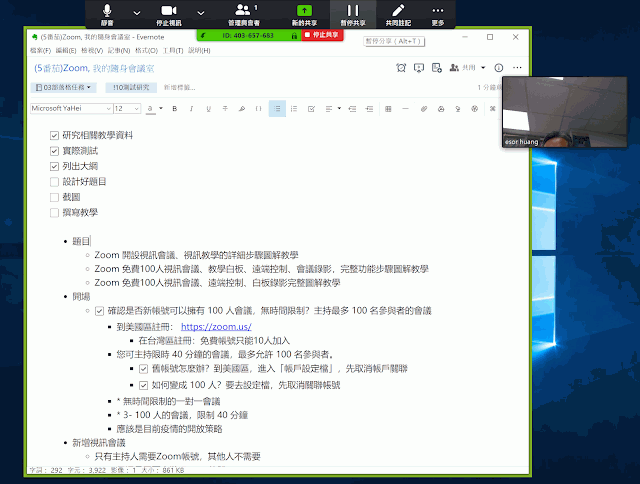640x484 pixels.
Task: Mute the microphone in Zoom toolbar
Action: pyautogui.click(x=107, y=15)
